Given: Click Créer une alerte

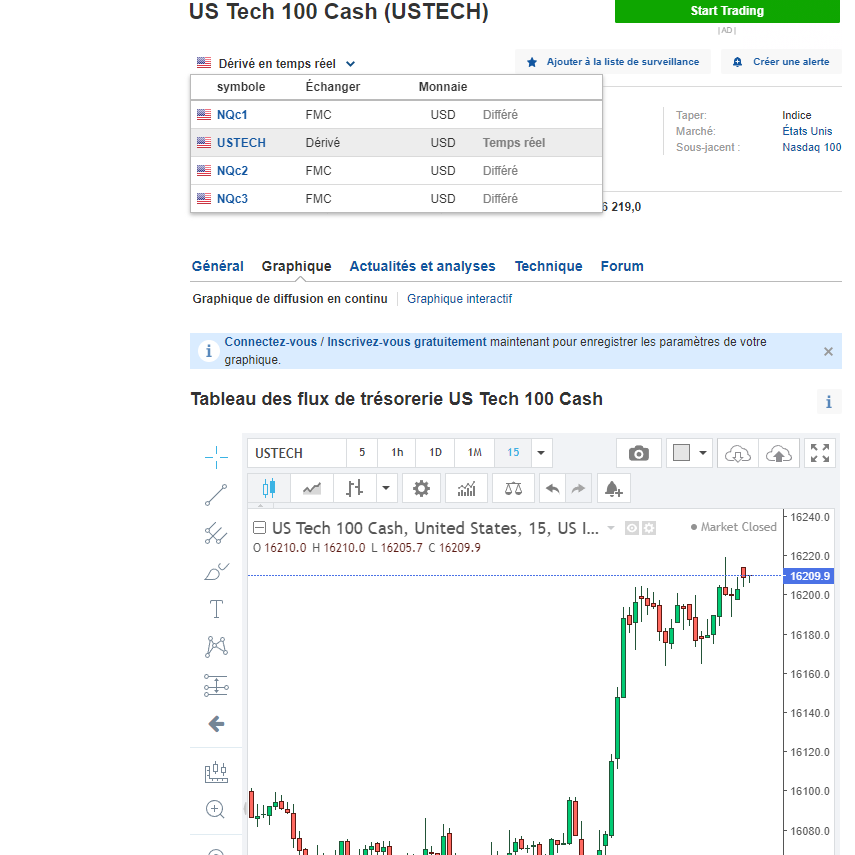Looking at the screenshot, I should (781, 62).
